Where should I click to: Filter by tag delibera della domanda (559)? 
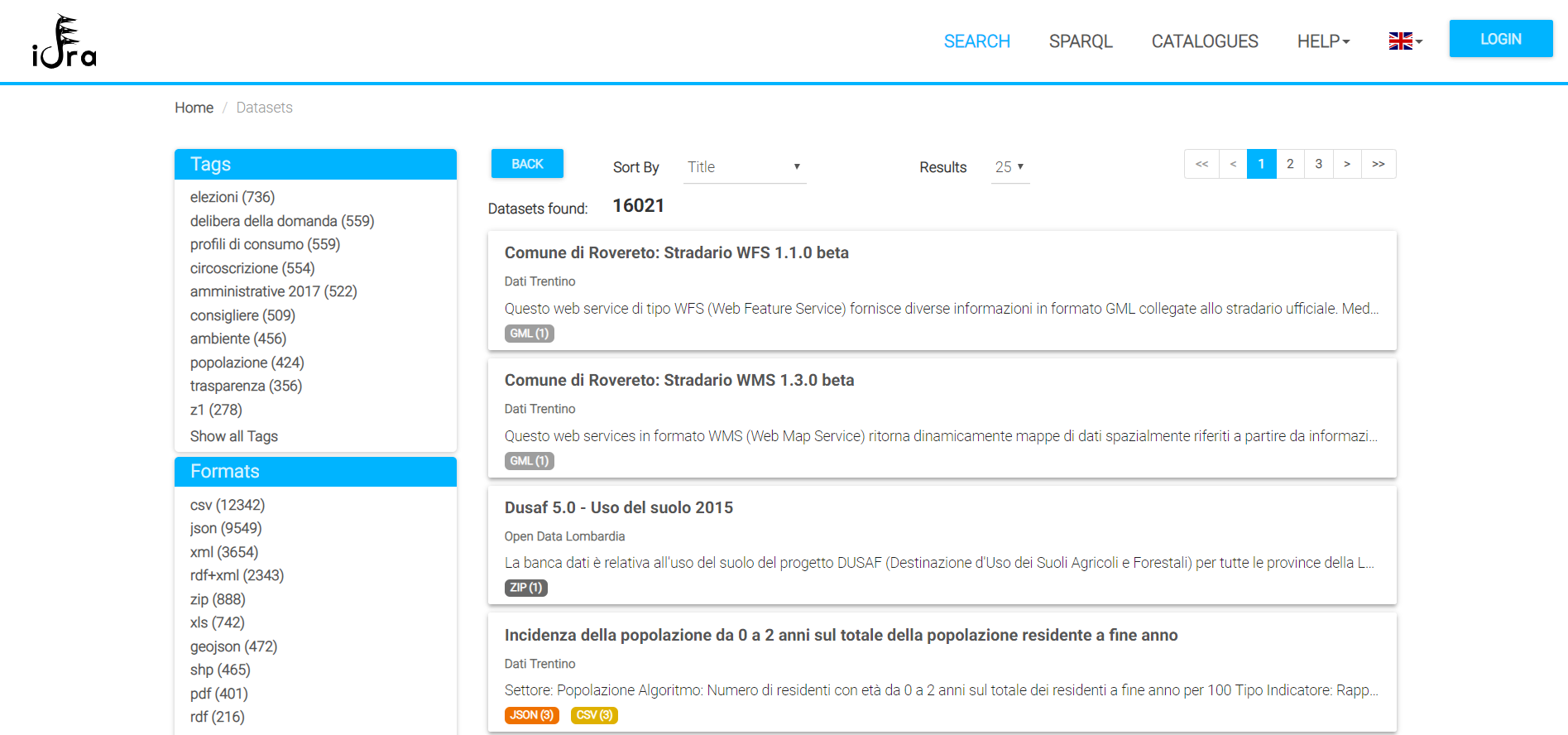click(x=282, y=221)
